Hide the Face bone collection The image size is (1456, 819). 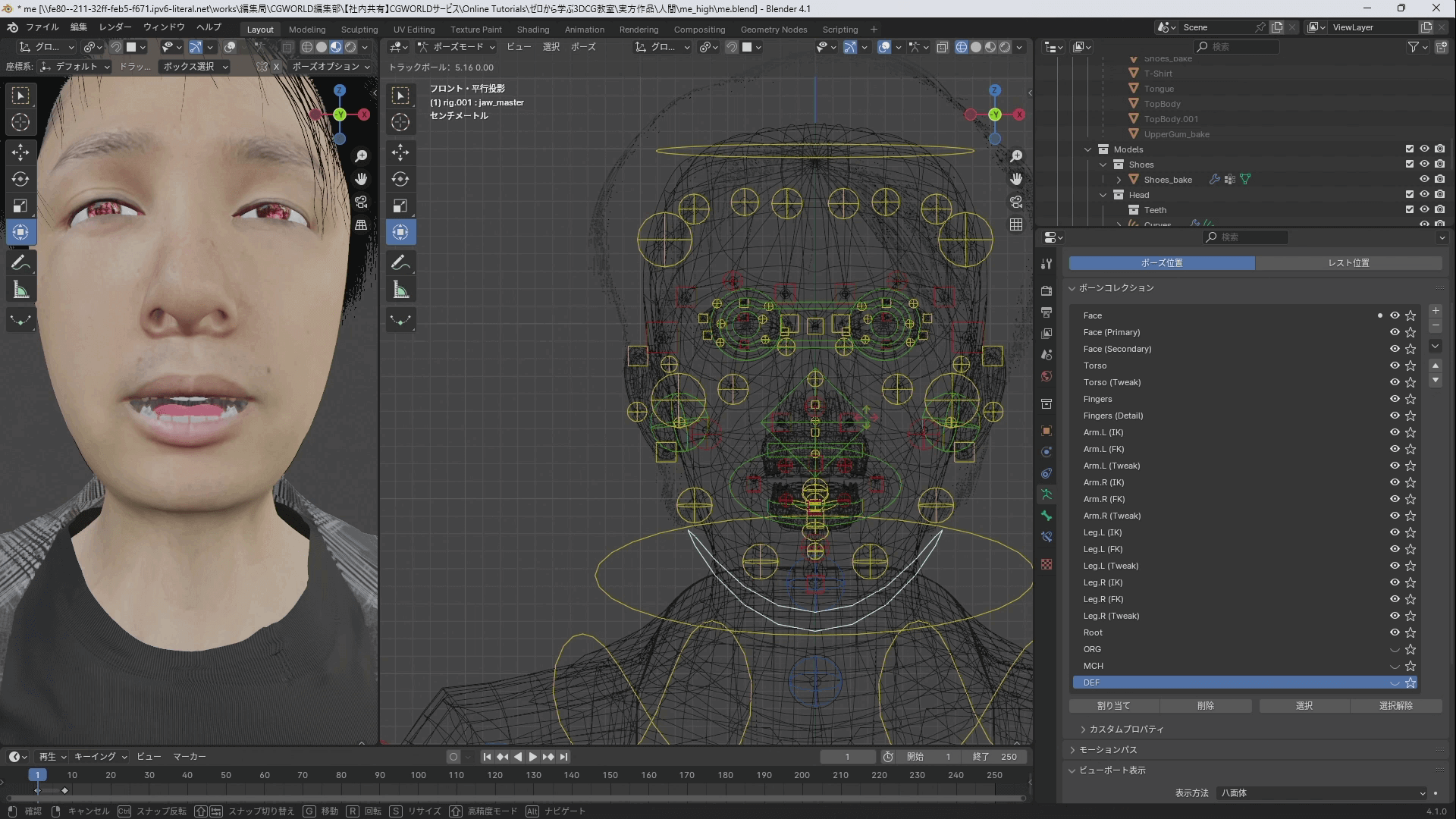[x=1395, y=315]
